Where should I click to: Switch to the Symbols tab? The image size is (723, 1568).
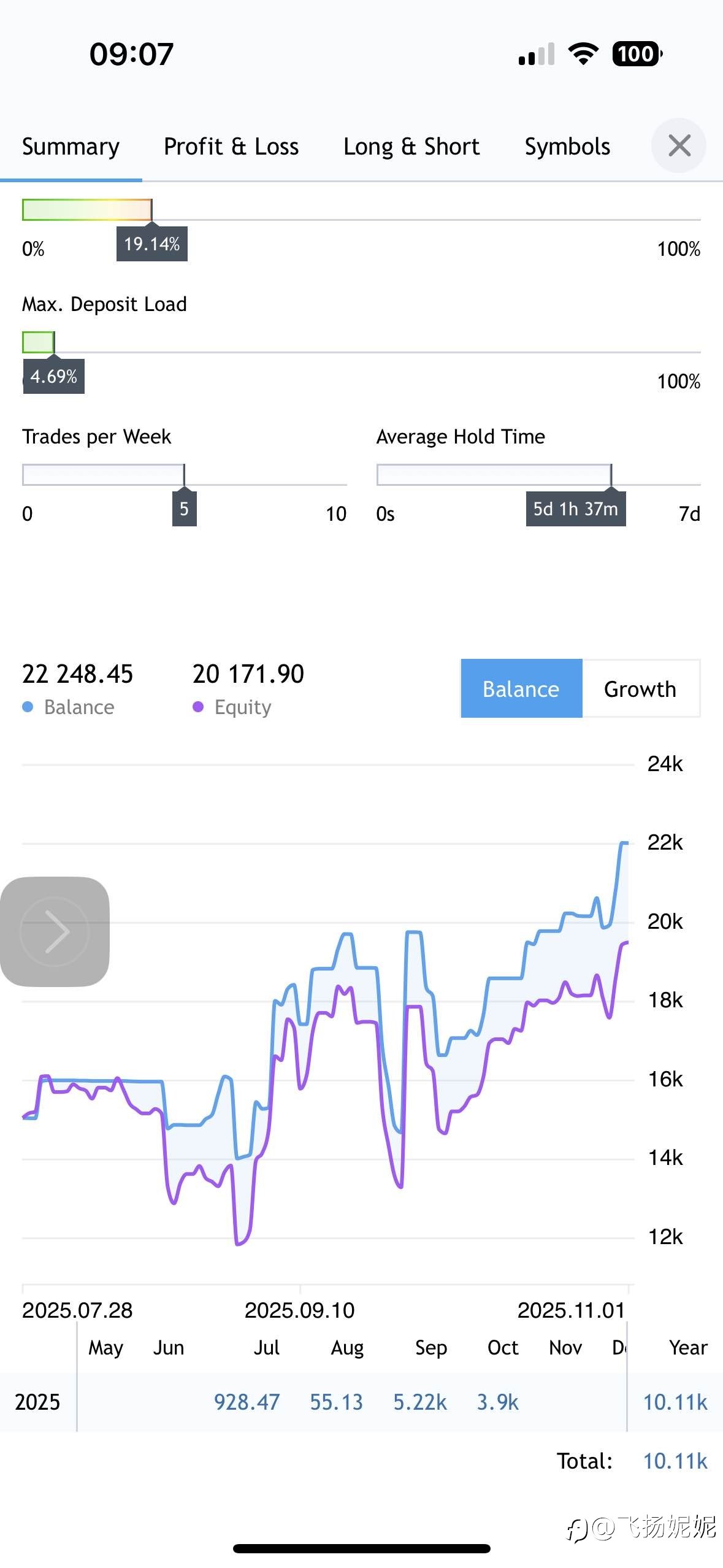click(567, 147)
